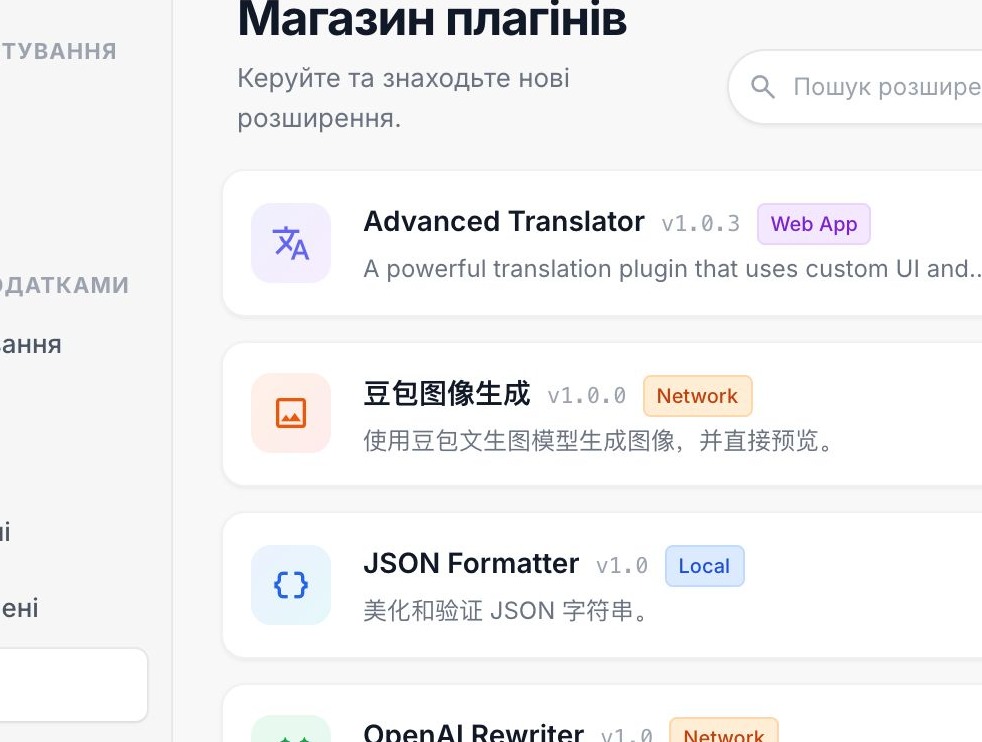Focus the Пошук розширень search field
This screenshot has width=982, height=742.
pos(855,87)
